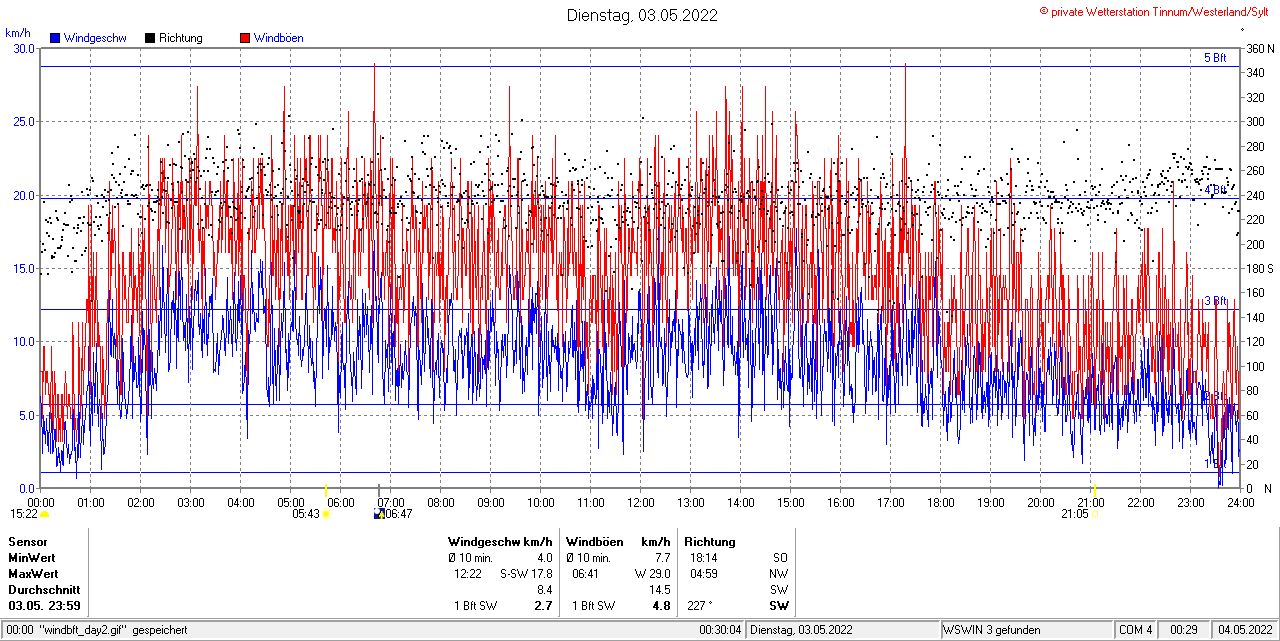Click the Durchschnitt row label
Viewport: 1280px width, 641px height.
pyautogui.click(x=44, y=589)
